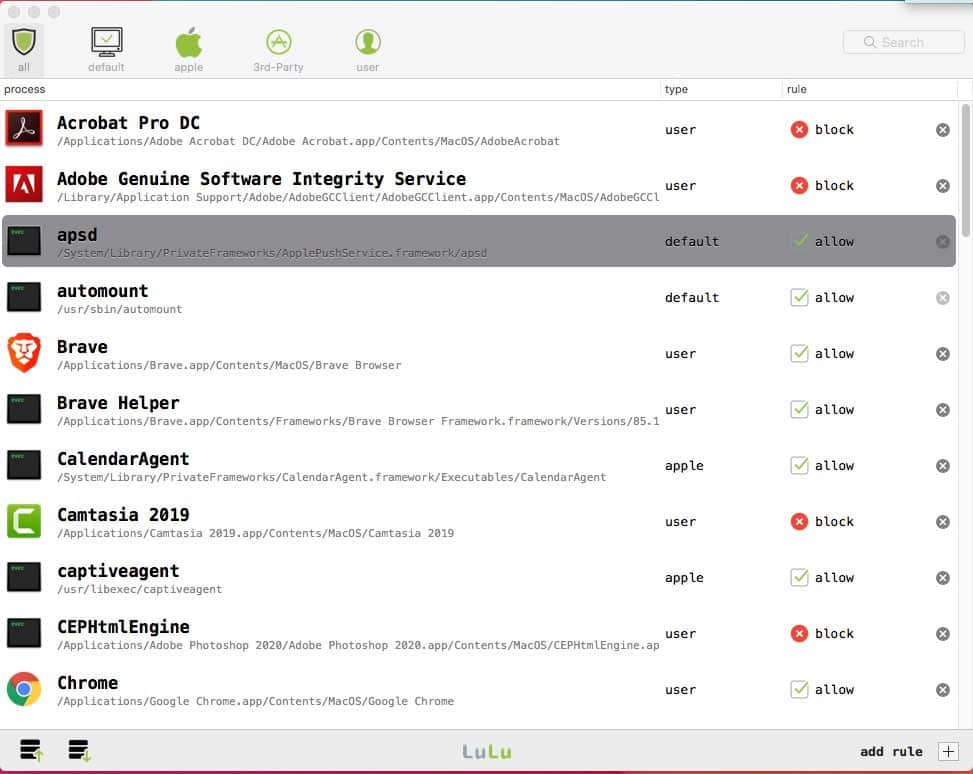Focus the Search field
The image size is (973, 774).
point(904,42)
